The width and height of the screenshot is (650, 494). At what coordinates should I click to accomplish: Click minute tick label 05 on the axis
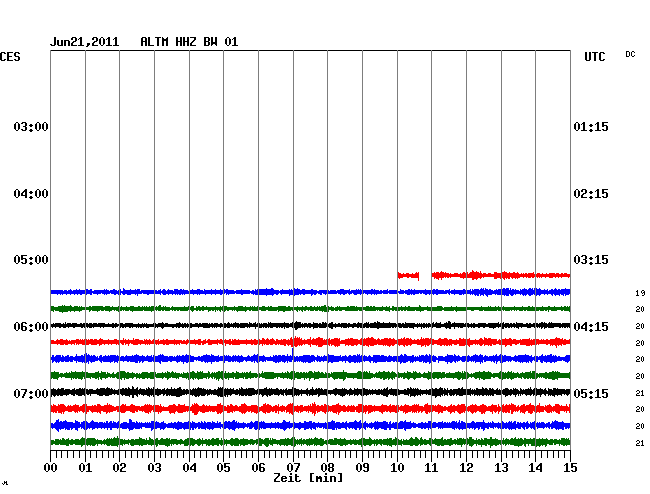pyautogui.click(x=223, y=468)
